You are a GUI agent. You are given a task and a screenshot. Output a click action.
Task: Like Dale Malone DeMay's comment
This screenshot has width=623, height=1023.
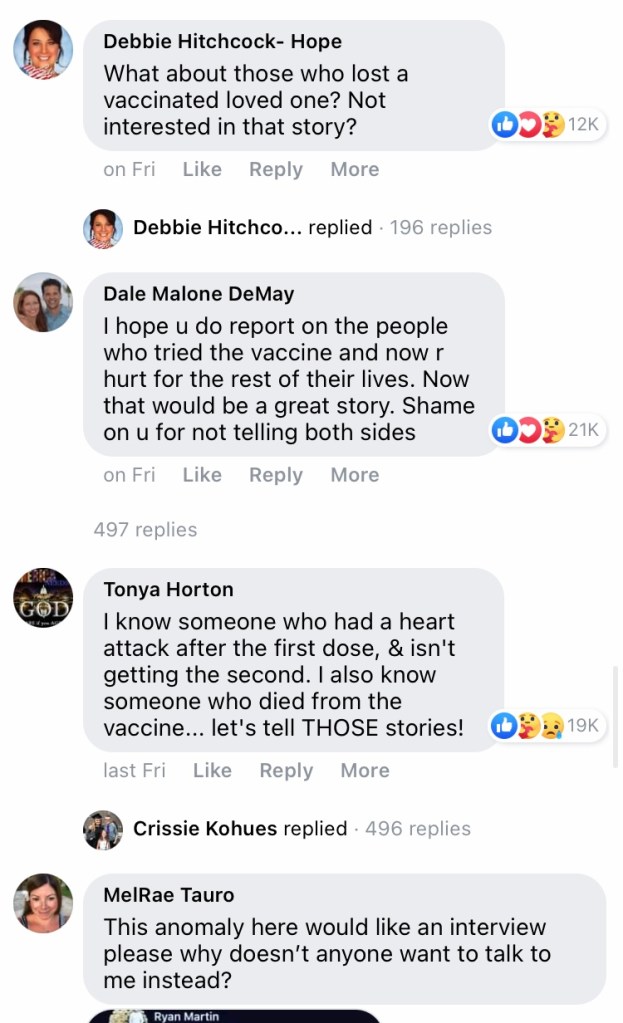tap(202, 475)
